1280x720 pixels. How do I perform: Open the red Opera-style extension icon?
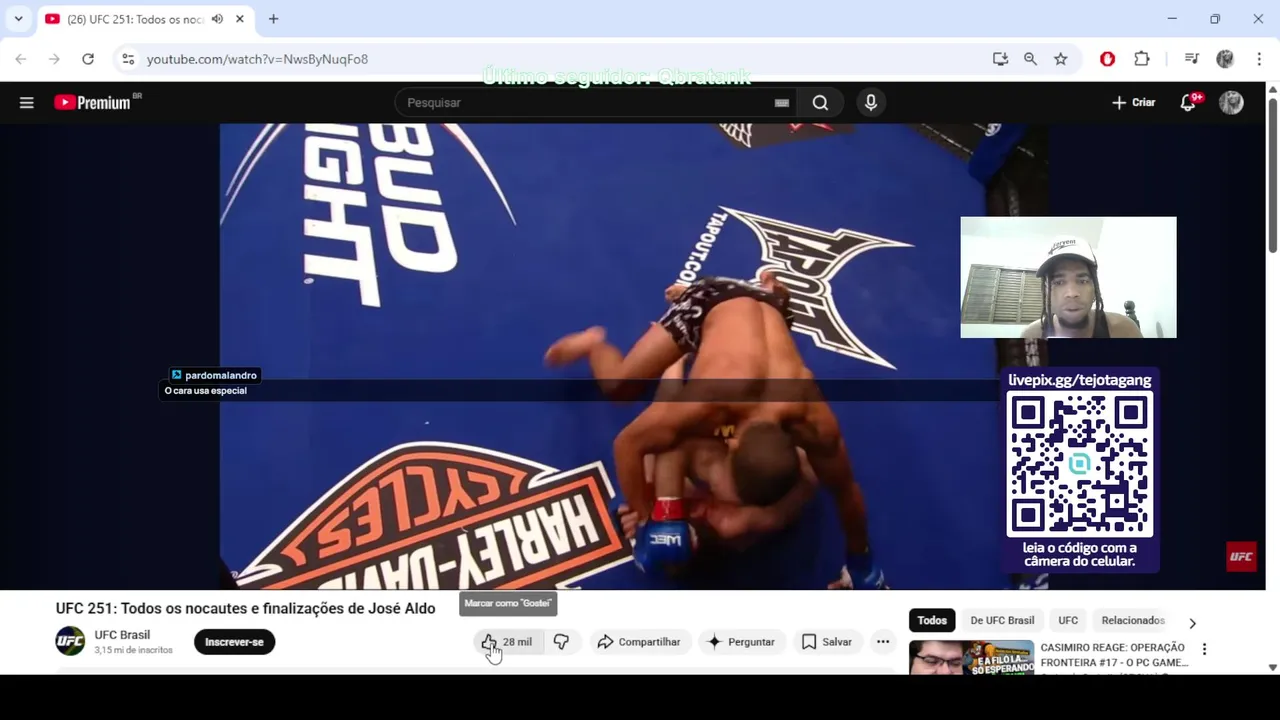pos(1107,59)
